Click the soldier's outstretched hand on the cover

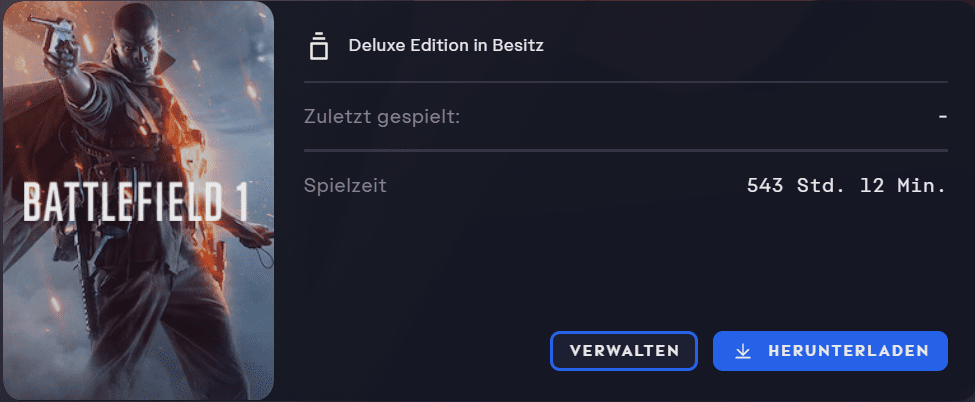tap(262, 238)
